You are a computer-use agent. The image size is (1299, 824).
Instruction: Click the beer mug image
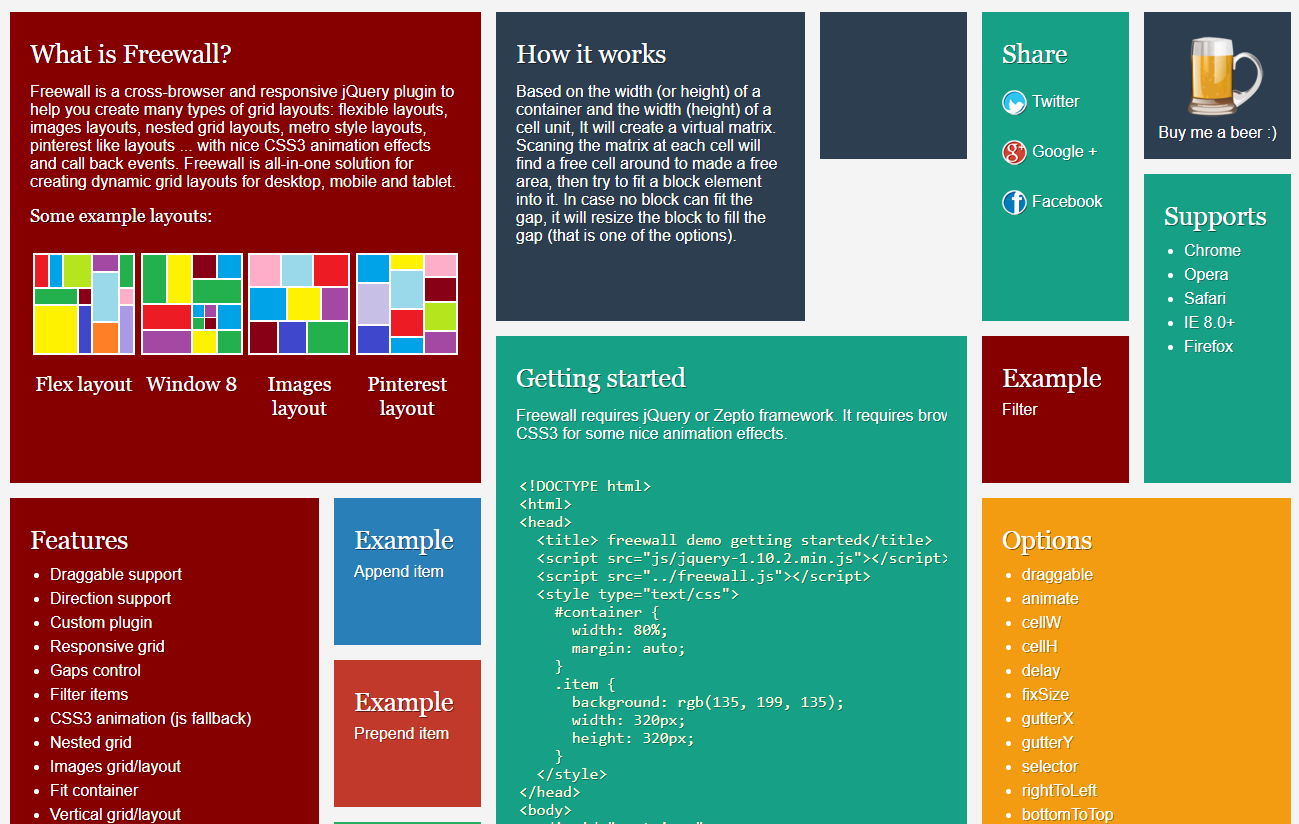pos(1222,77)
